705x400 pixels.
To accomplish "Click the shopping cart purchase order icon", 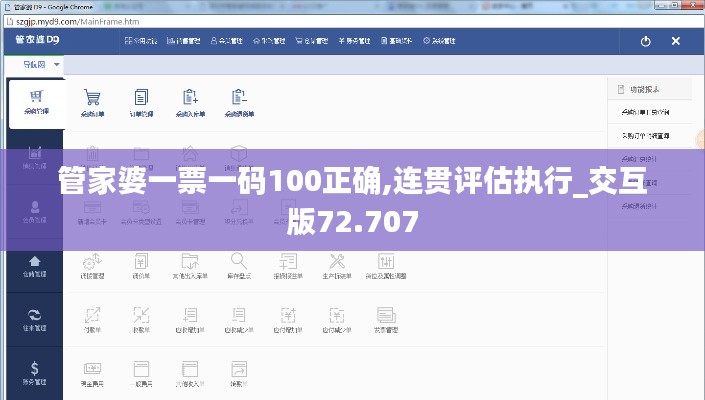I will click(x=92, y=98).
